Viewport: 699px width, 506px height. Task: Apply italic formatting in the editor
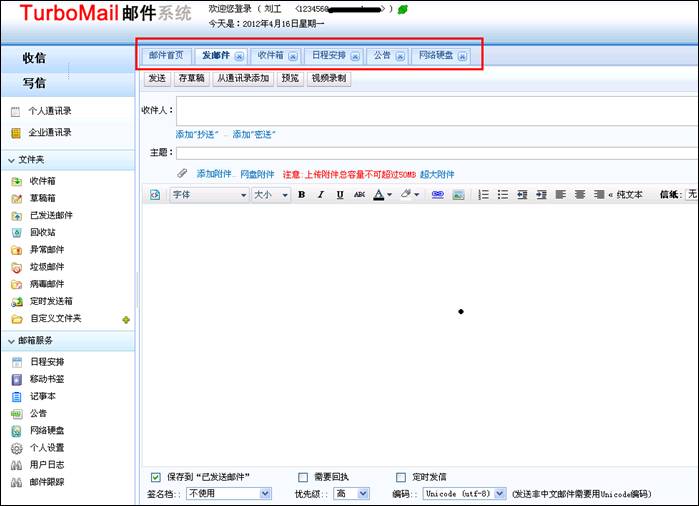tap(321, 195)
